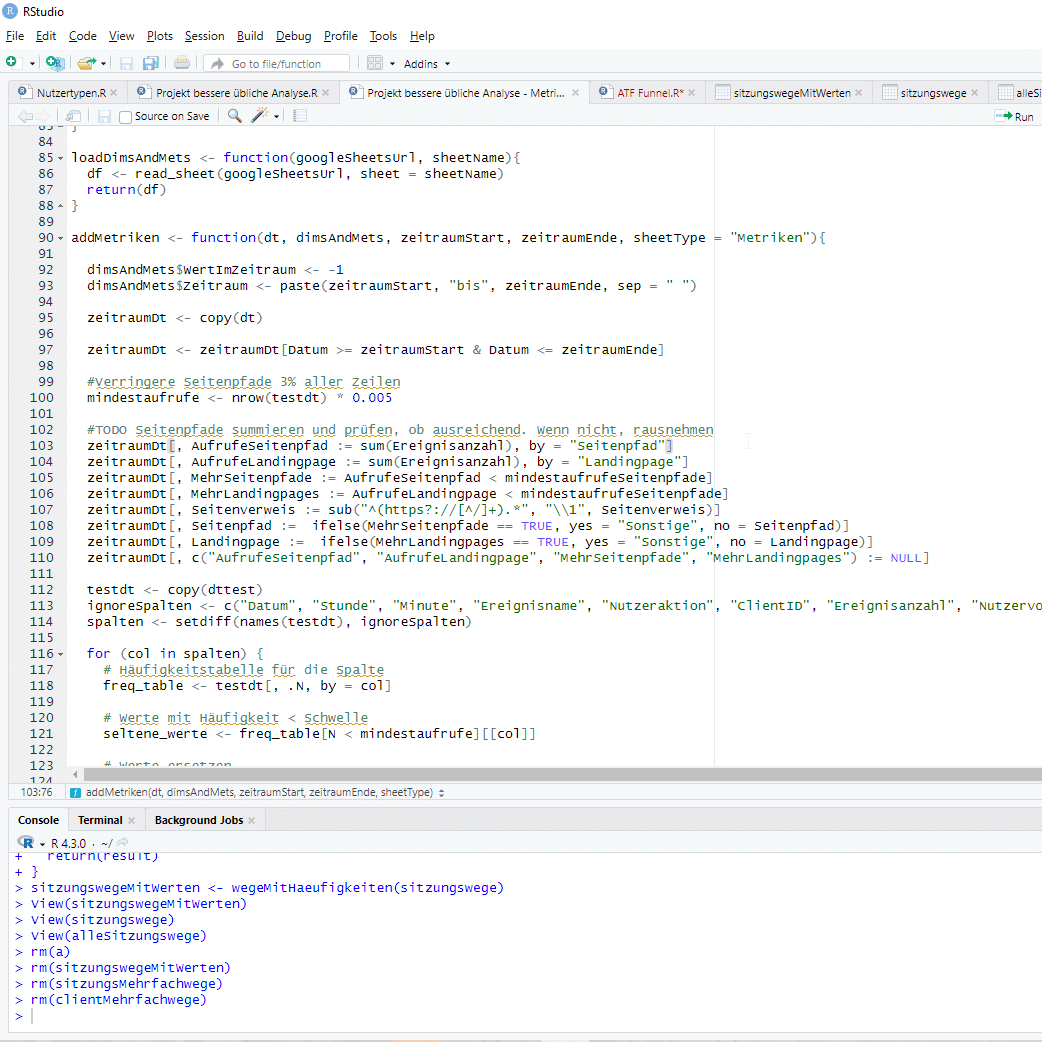
Task: Click the Open File folder icon
Action: coord(86,63)
